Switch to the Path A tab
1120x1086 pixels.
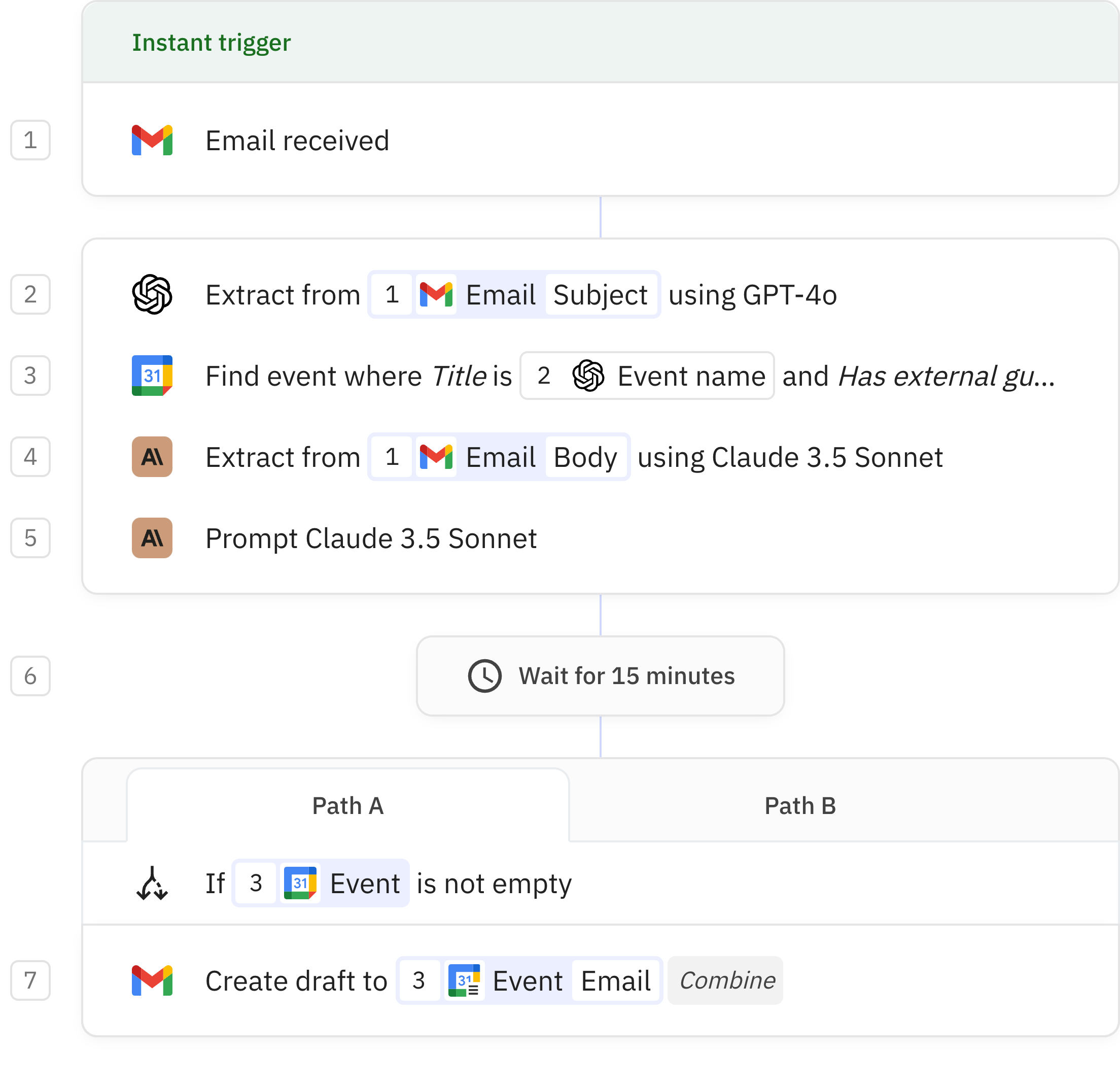[x=347, y=805]
